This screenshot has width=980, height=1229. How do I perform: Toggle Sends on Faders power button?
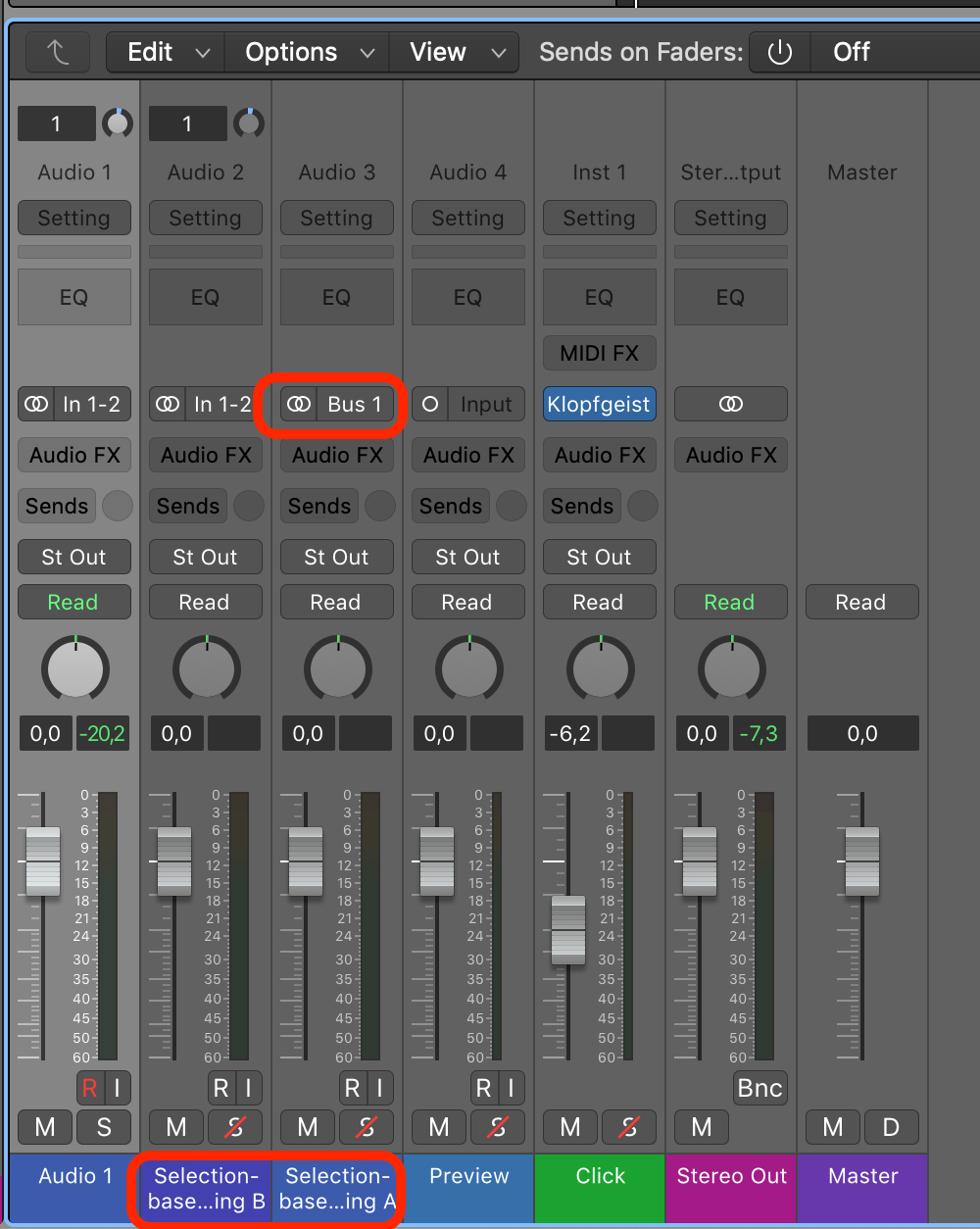[x=780, y=52]
